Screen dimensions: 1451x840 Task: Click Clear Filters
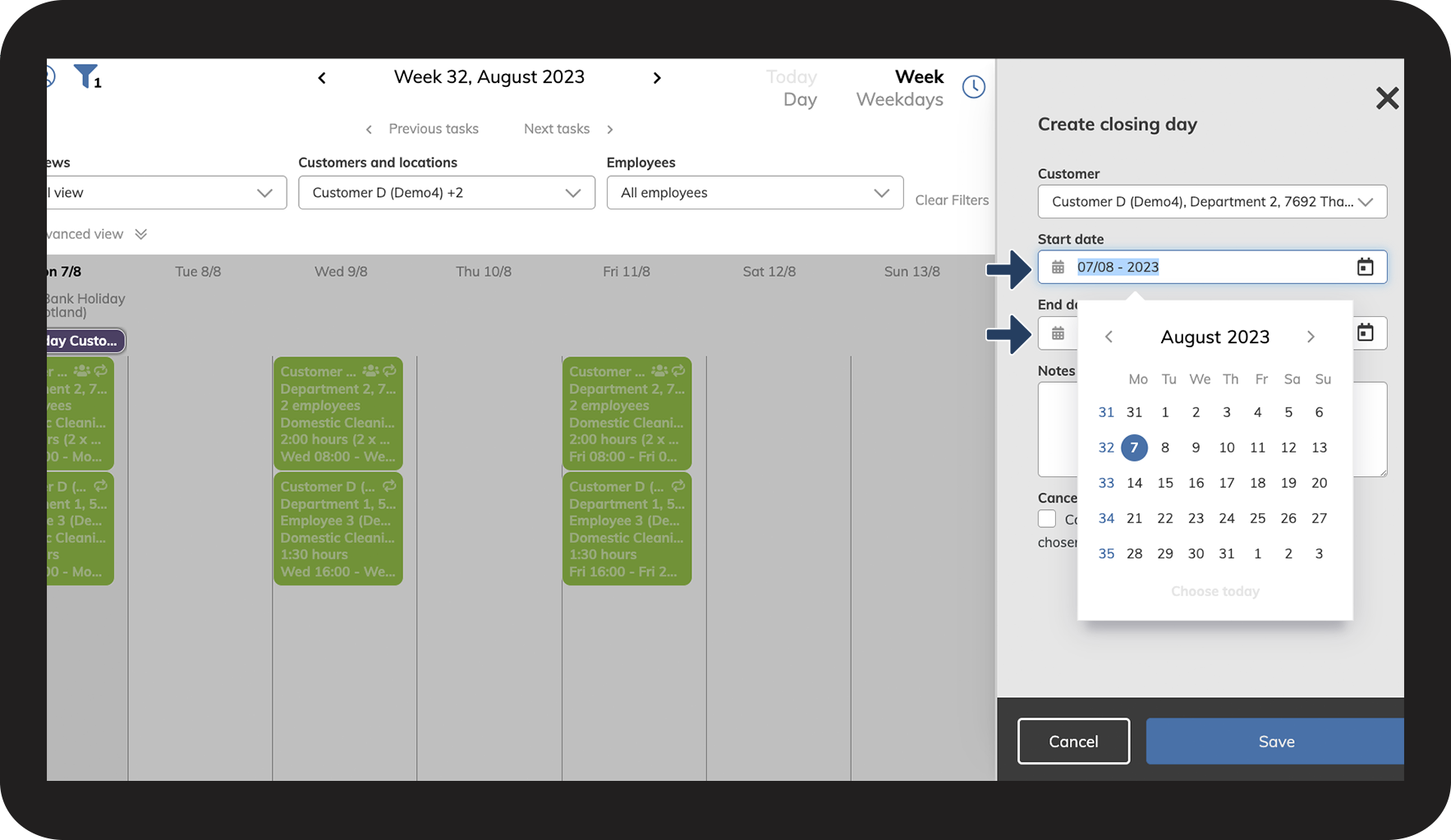[x=952, y=200]
